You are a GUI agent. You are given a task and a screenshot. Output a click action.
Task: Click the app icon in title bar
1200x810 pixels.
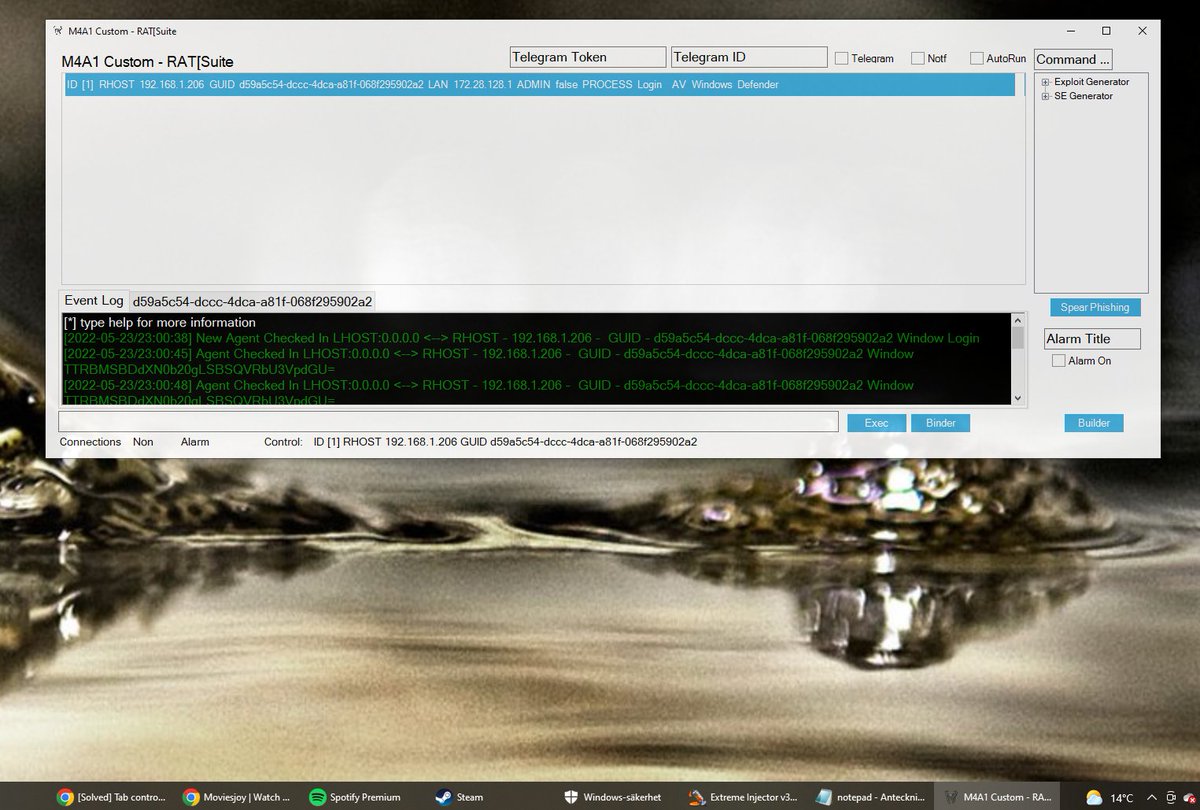(58, 31)
